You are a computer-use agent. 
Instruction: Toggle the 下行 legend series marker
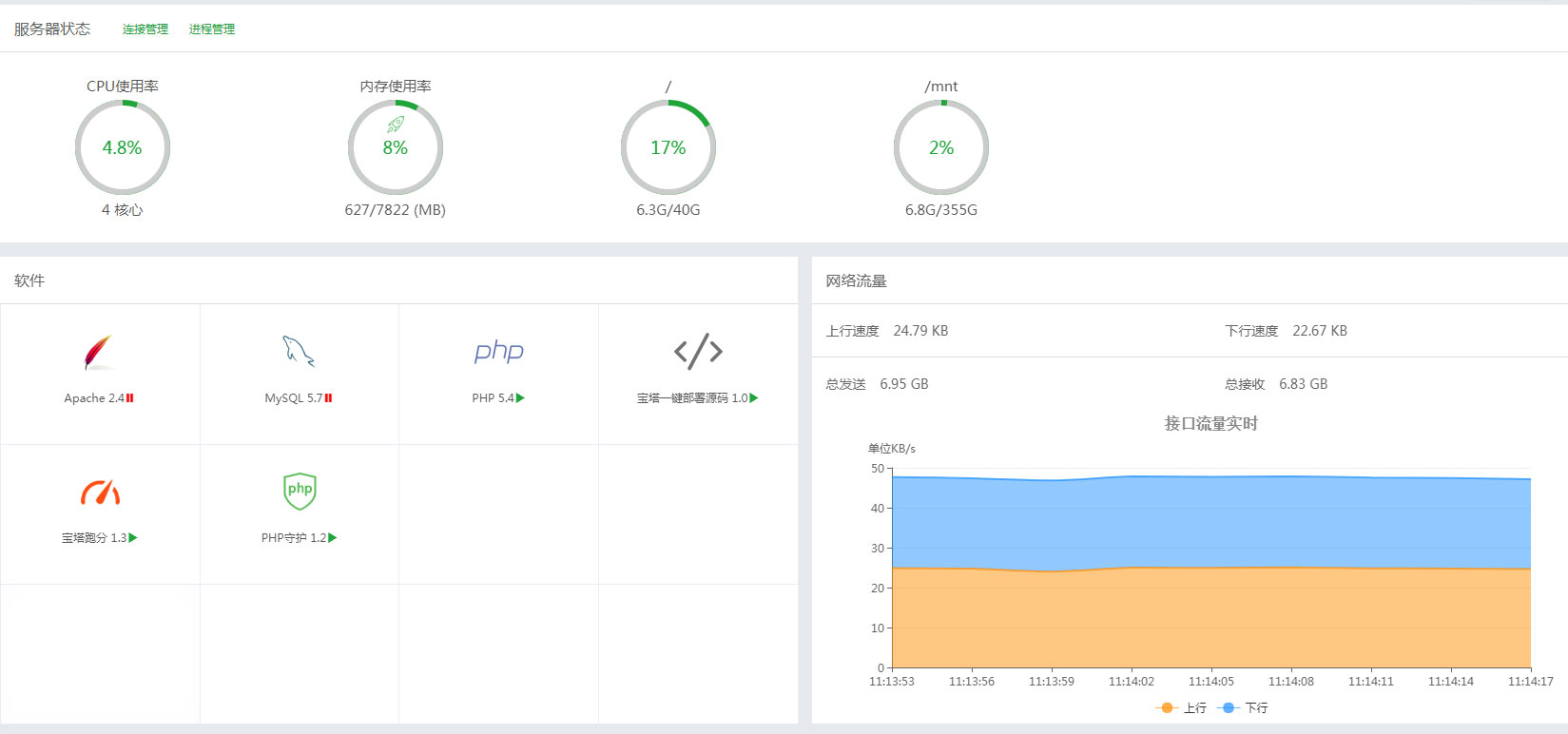pyautogui.click(x=1228, y=707)
